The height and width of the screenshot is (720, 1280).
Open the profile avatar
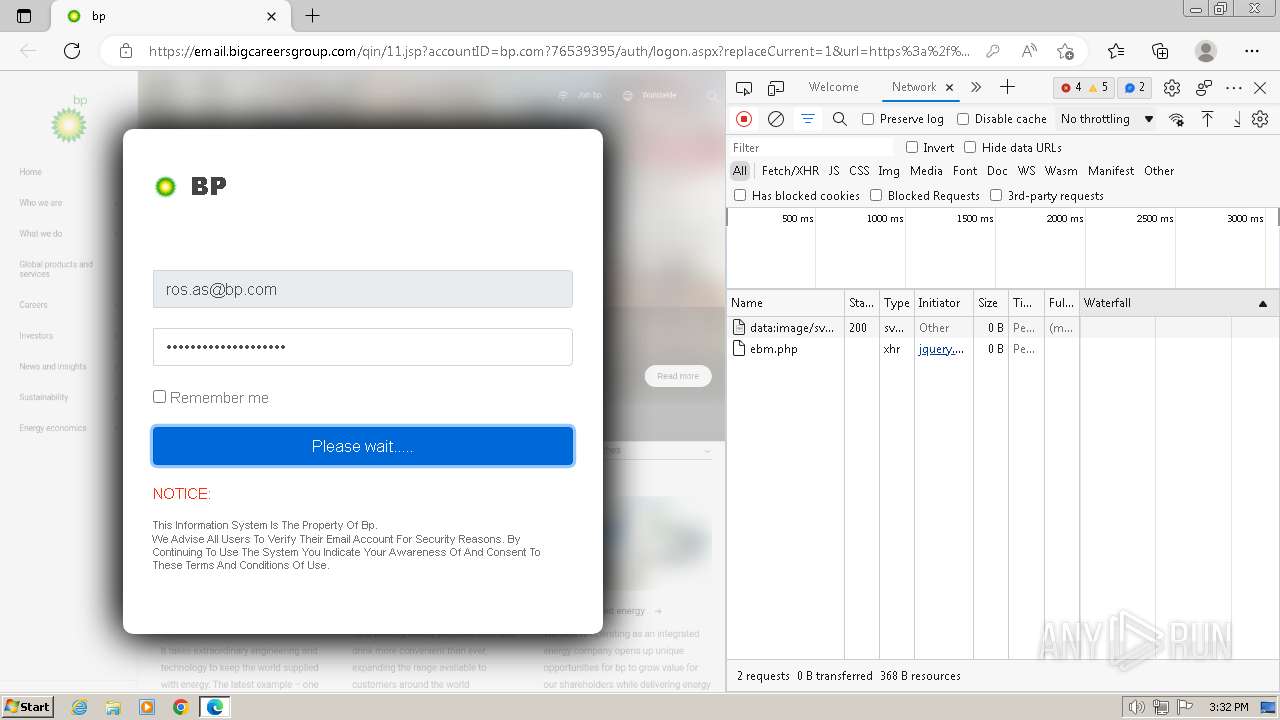click(1206, 51)
